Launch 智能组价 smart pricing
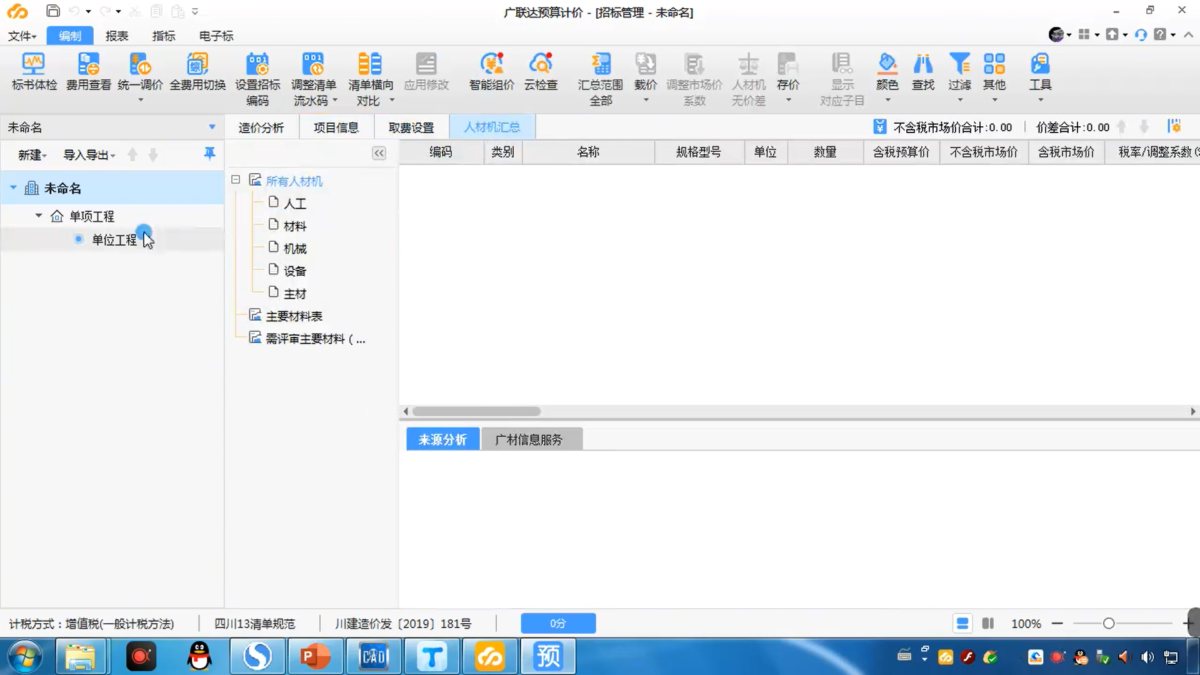The width and height of the screenshot is (1200, 675). point(491,72)
